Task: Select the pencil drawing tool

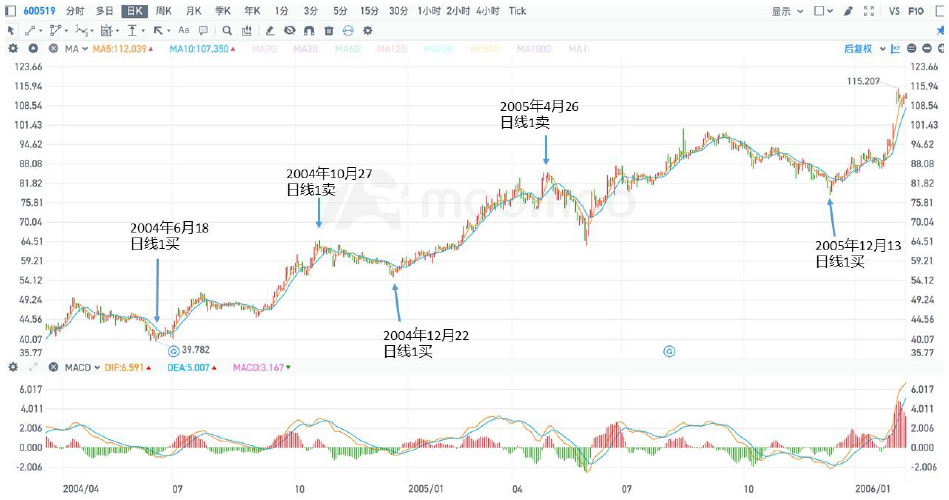Action: click(x=270, y=30)
